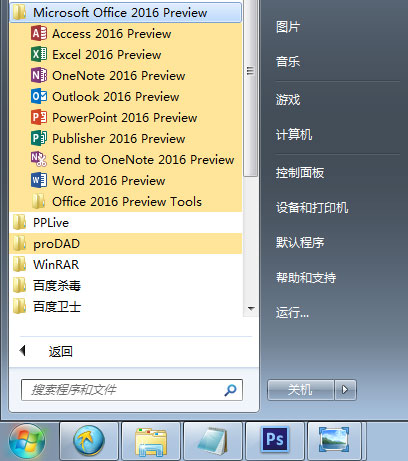Click the PowerPoint 2016 Preview icon

39,117
